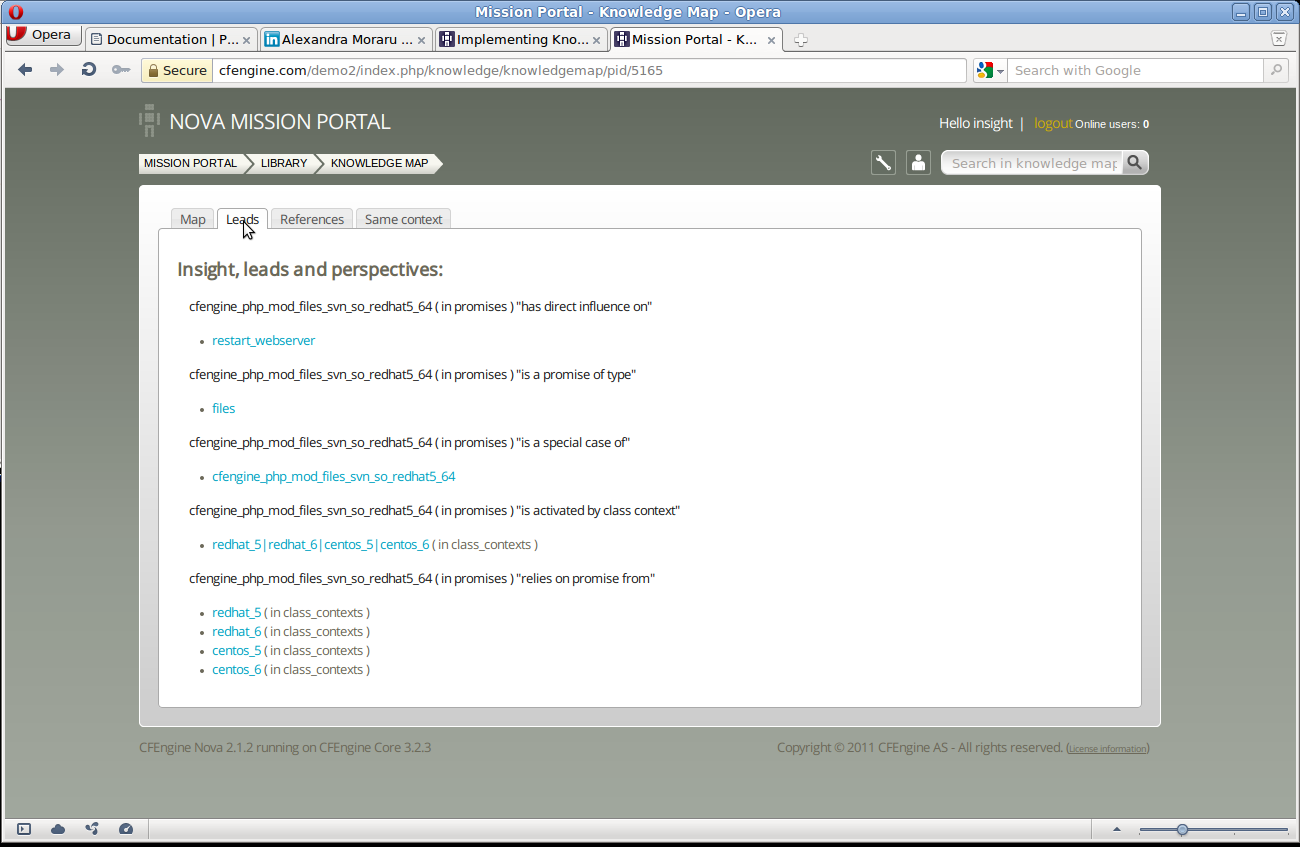
Task: Go to LIBRARY breadcrumb
Action: [284, 163]
